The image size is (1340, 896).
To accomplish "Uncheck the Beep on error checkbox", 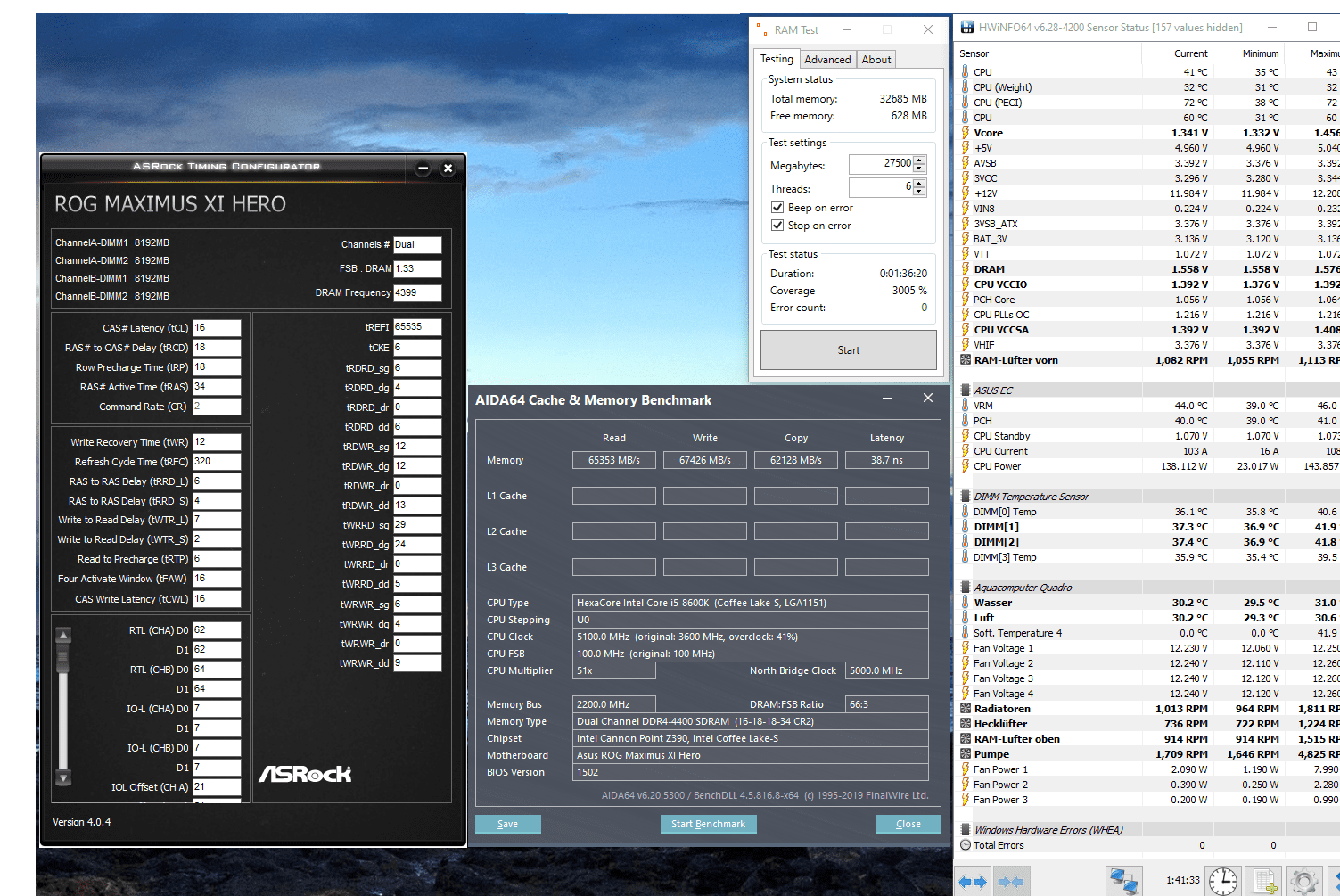I will coord(777,208).
